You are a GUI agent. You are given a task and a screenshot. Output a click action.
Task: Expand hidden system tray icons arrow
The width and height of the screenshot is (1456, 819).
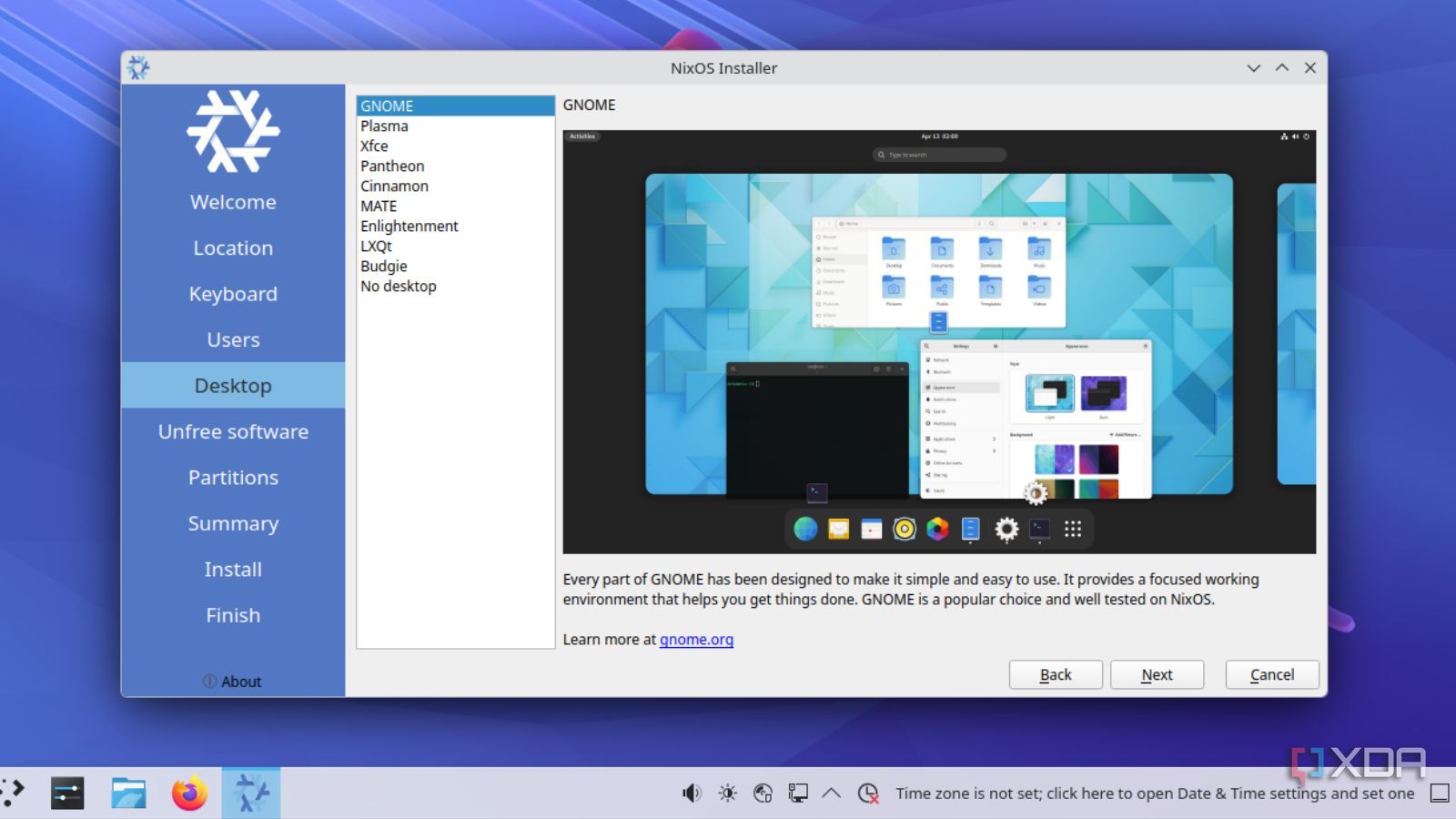(x=831, y=793)
